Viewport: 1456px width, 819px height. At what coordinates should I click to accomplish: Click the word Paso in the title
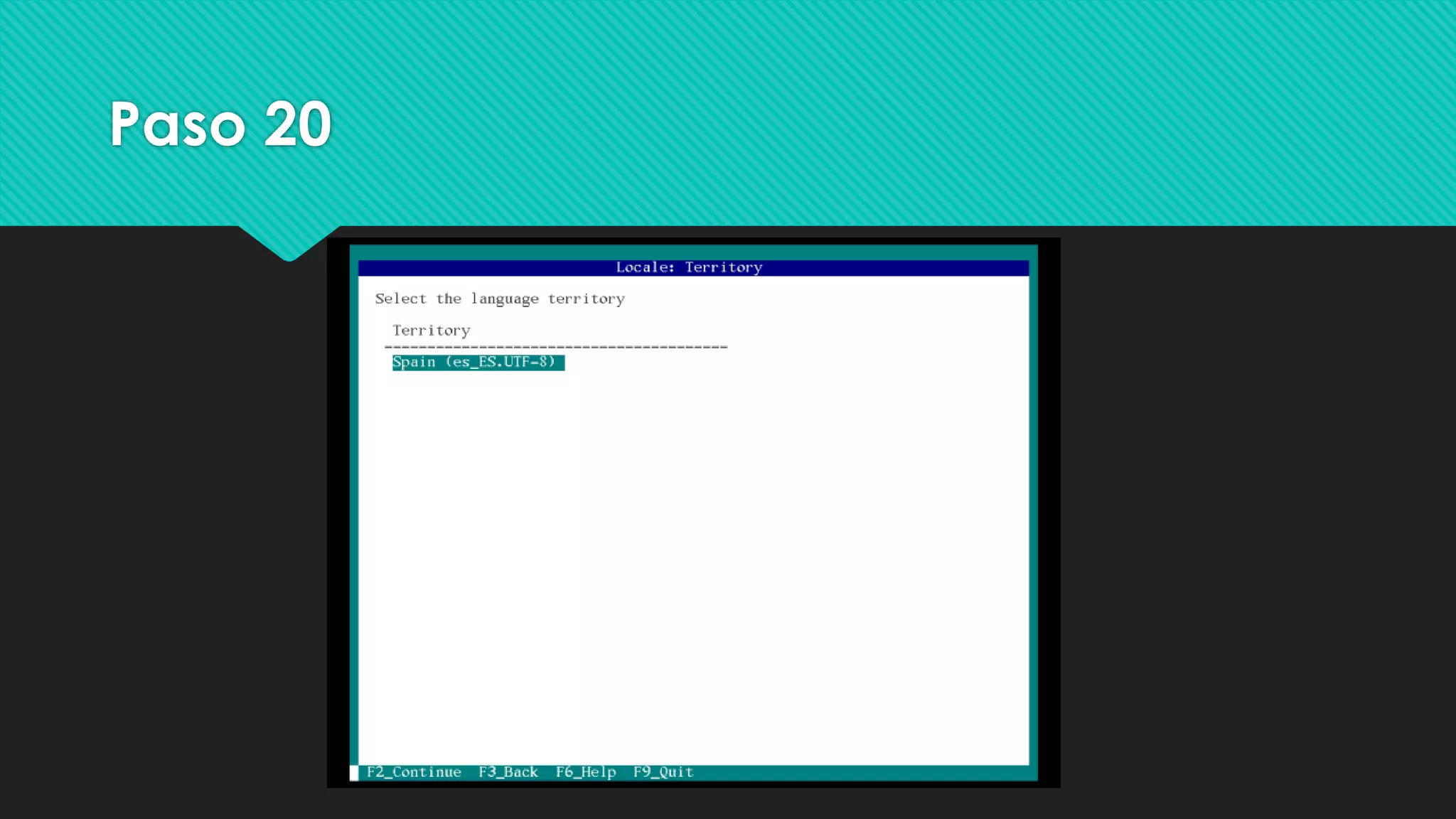tap(178, 124)
